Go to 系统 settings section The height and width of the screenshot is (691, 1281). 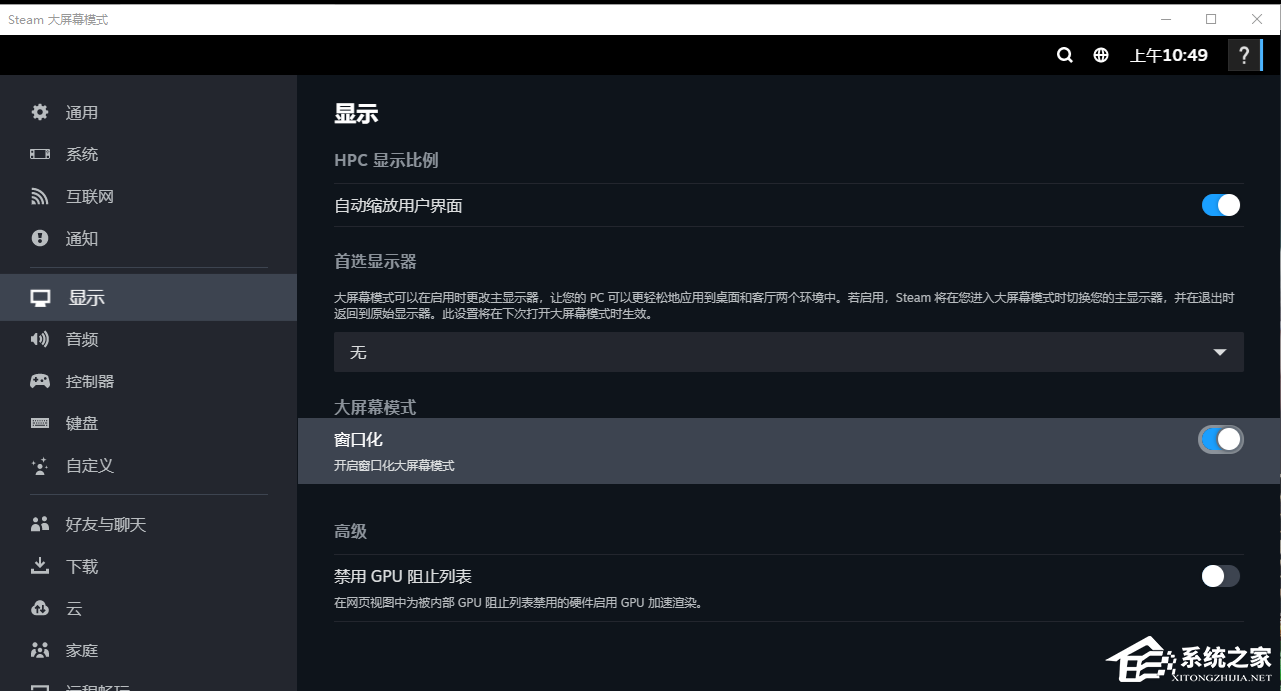click(x=148, y=154)
